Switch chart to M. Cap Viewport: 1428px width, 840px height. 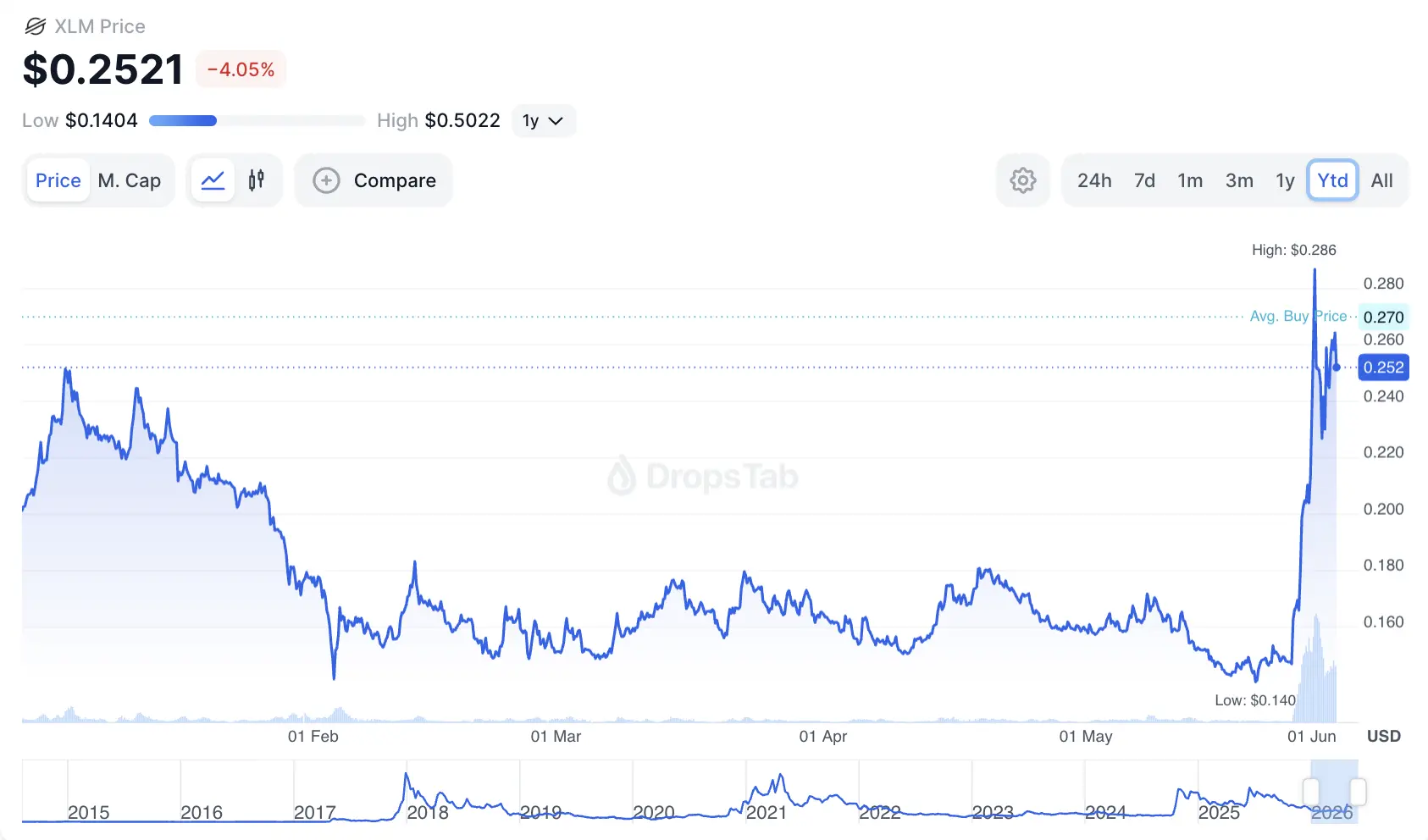[x=130, y=180]
